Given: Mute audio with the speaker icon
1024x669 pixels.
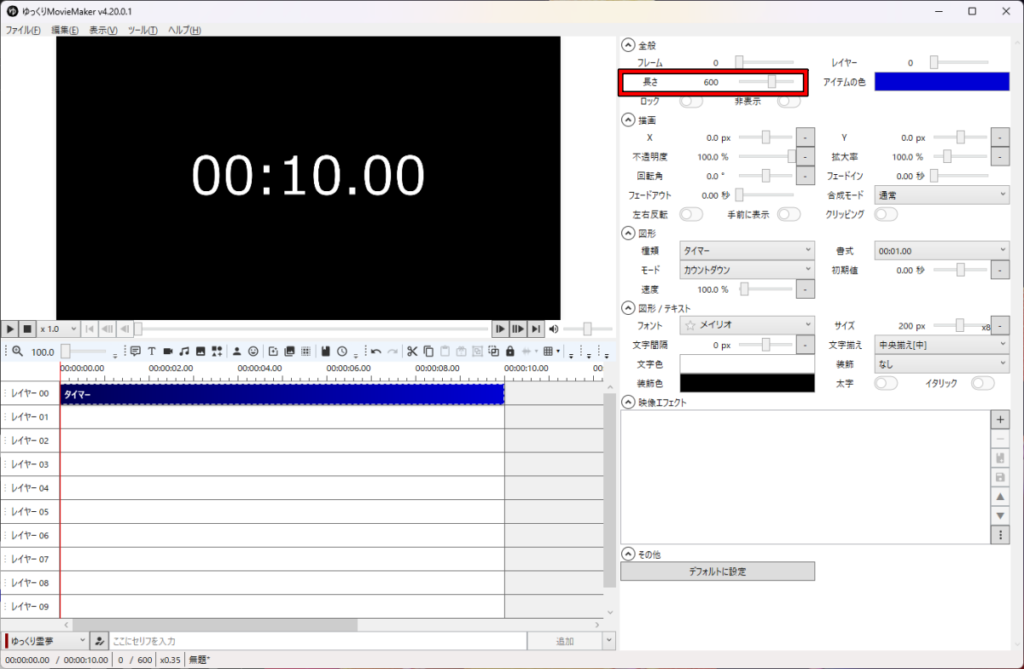Looking at the screenshot, I should point(554,329).
